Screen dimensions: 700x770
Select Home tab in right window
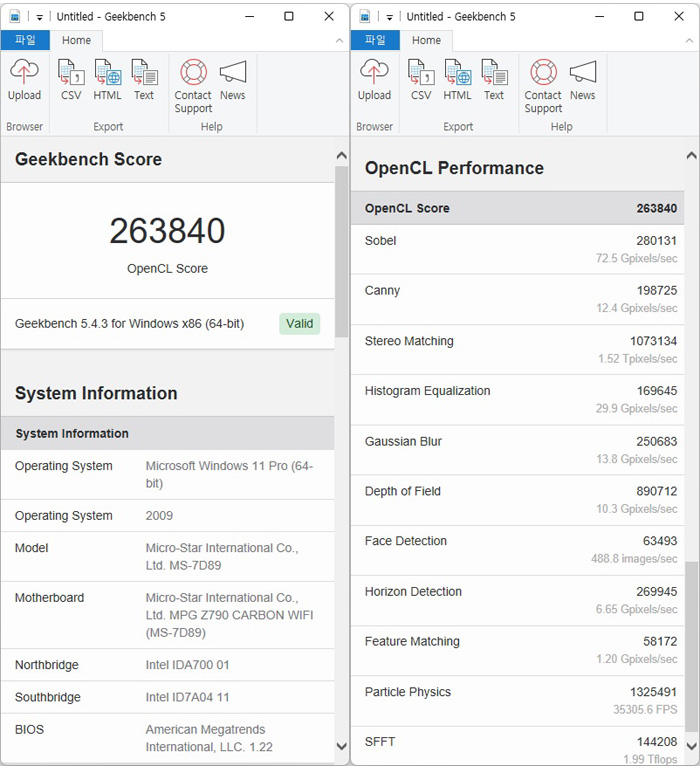point(426,40)
